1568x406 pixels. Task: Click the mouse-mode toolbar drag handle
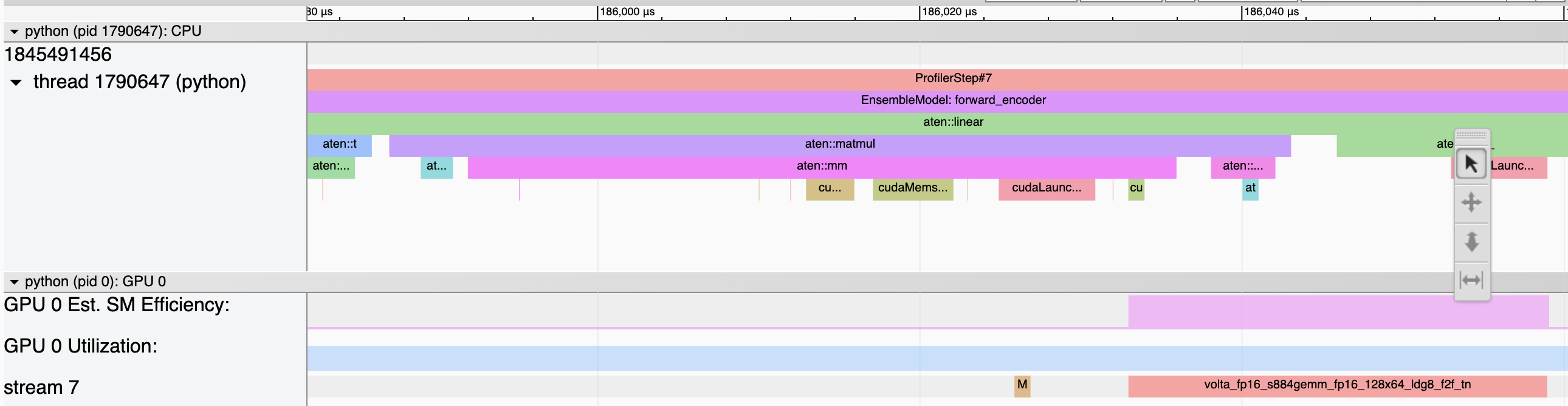(1471, 135)
